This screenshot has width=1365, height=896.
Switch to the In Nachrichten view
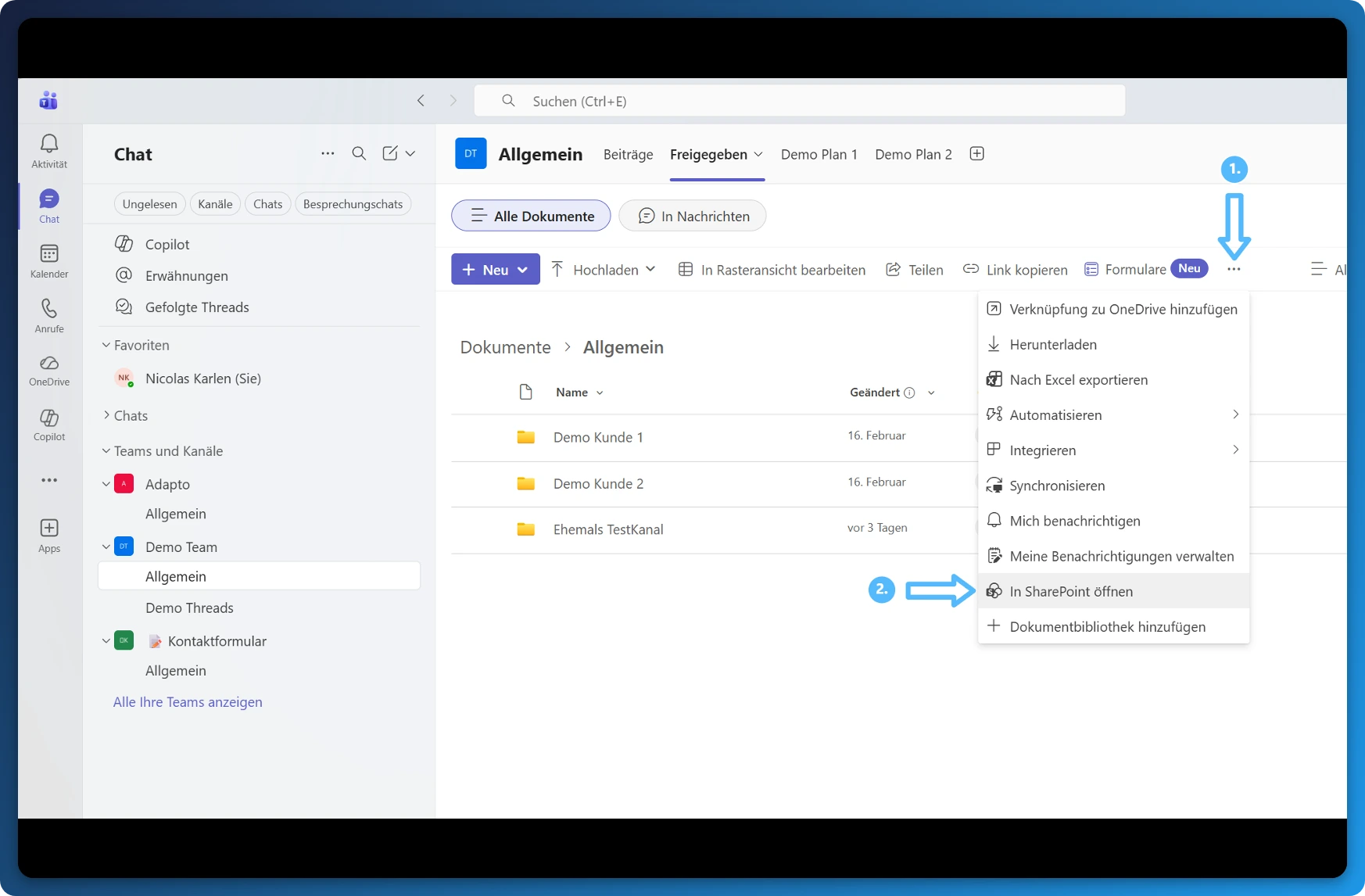coord(693,216)
